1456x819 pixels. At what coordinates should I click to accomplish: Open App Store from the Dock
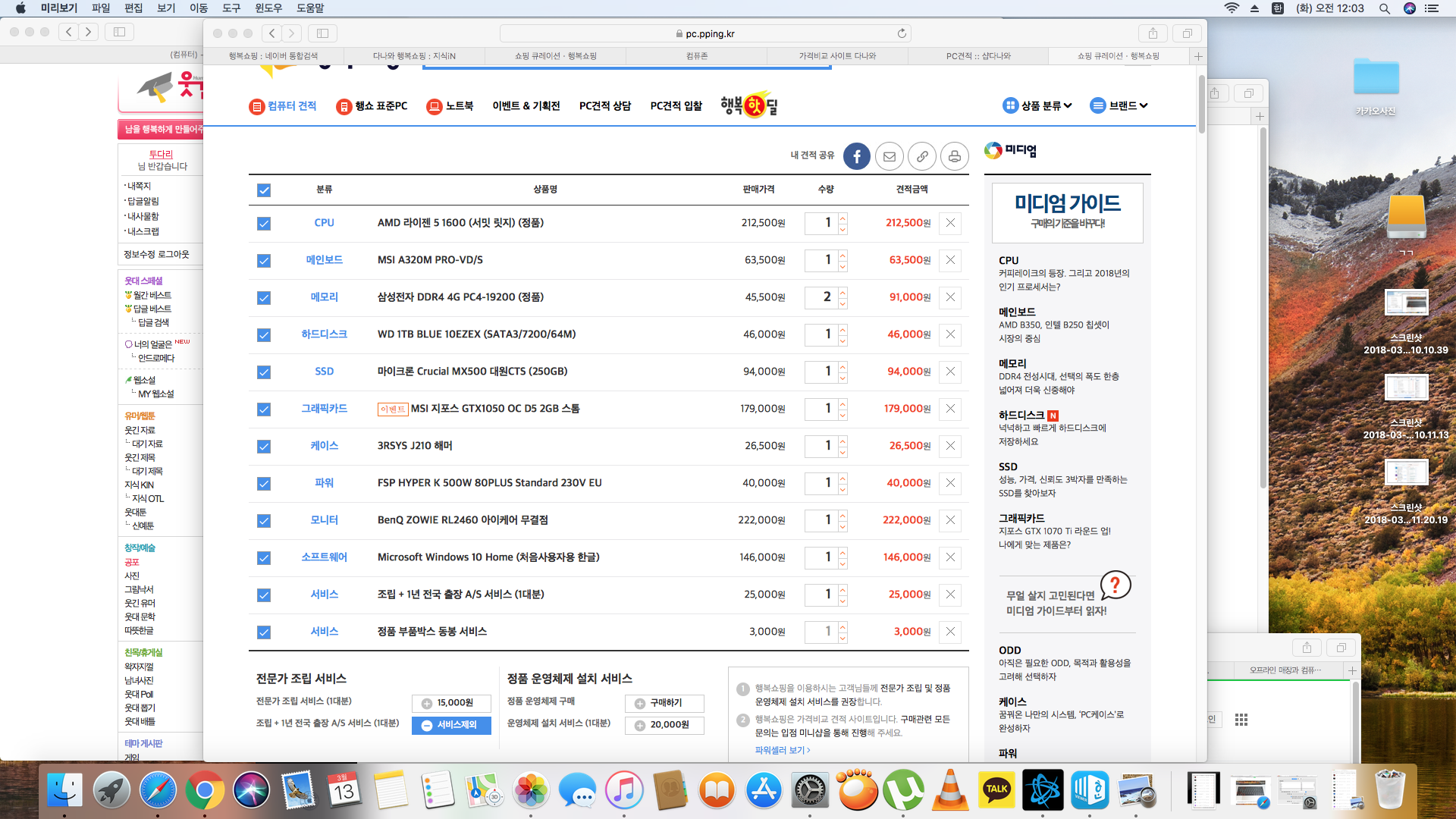click(764, 791)
